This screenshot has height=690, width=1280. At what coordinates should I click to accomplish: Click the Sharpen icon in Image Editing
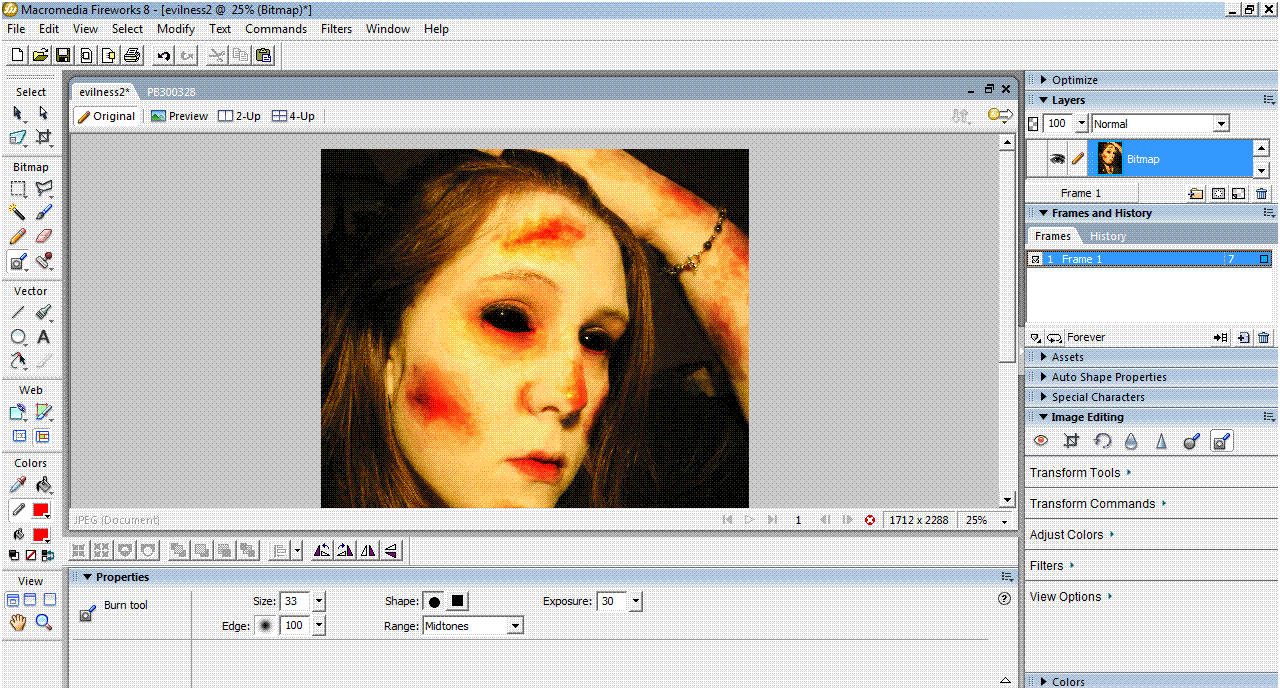(x=1161, y=441)
